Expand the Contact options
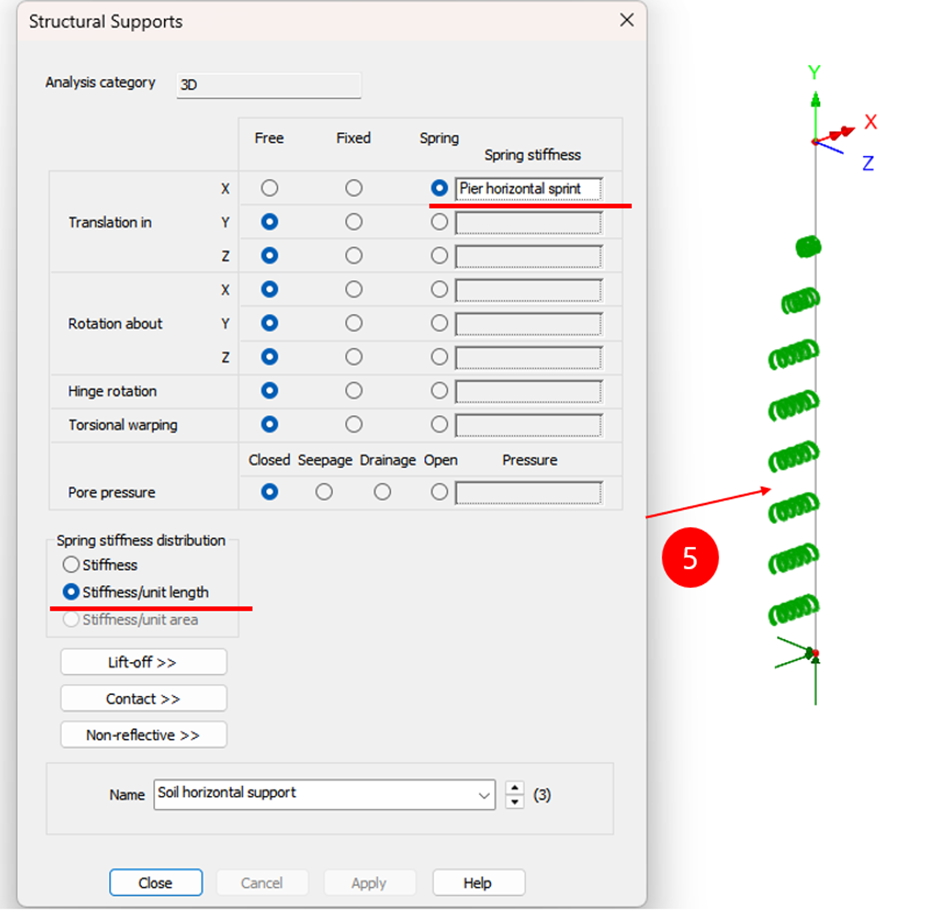940x916 pixels. pos(143,698)
